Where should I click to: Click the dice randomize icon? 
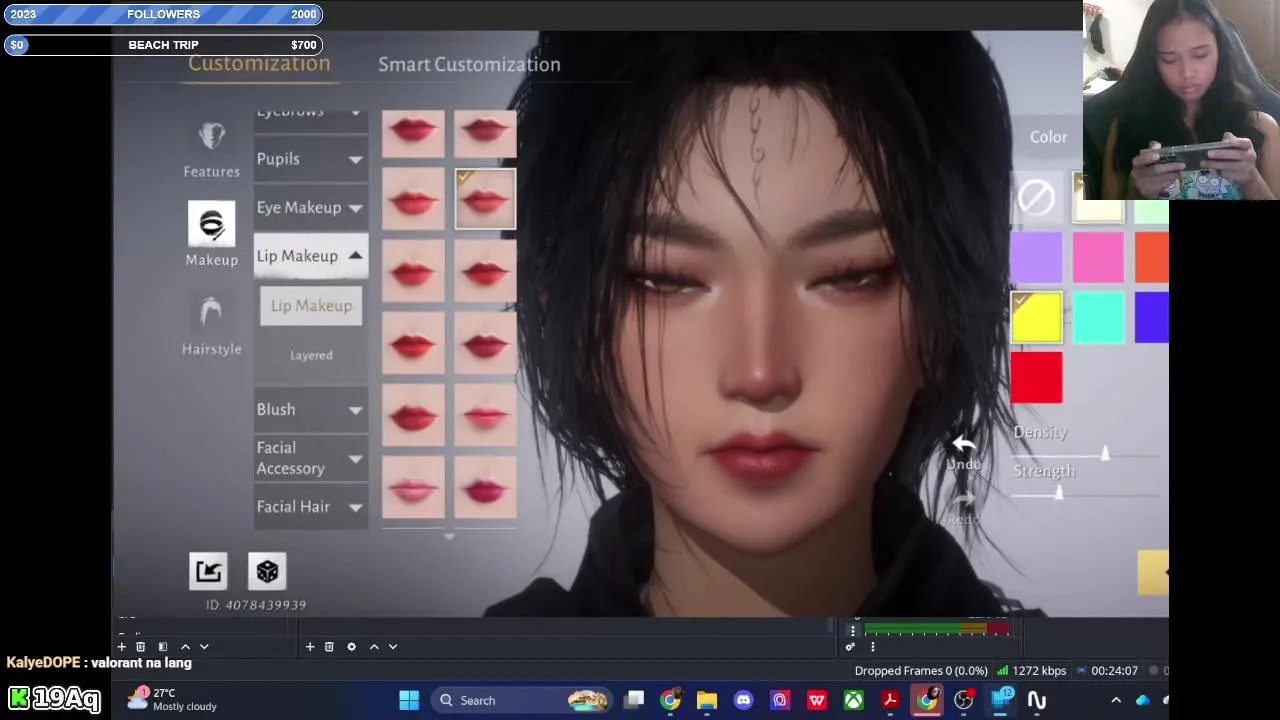tap(267, 571)
